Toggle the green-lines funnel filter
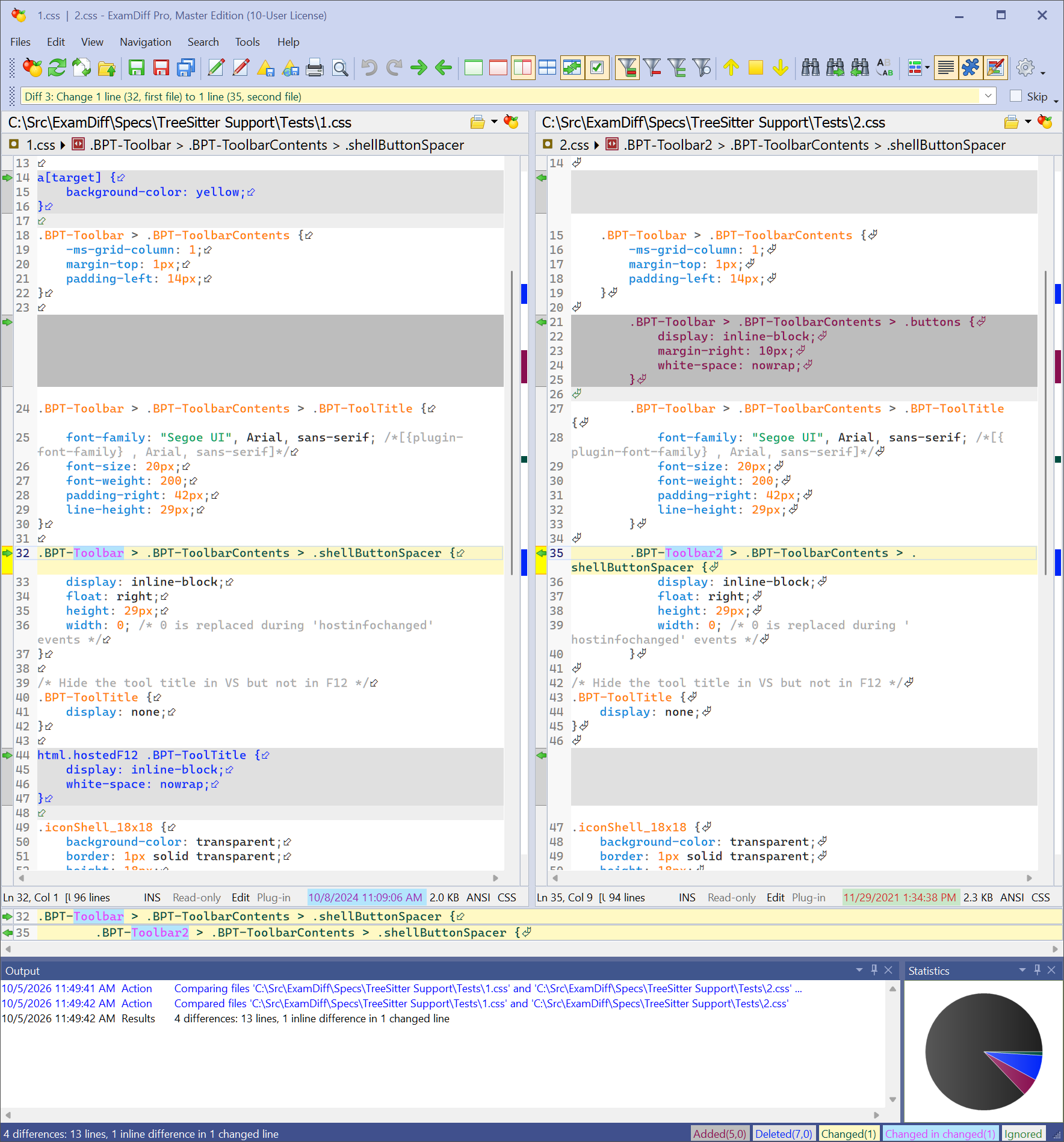Image resolution: width=1064 pixels, height=1142 pixels. 677,67
